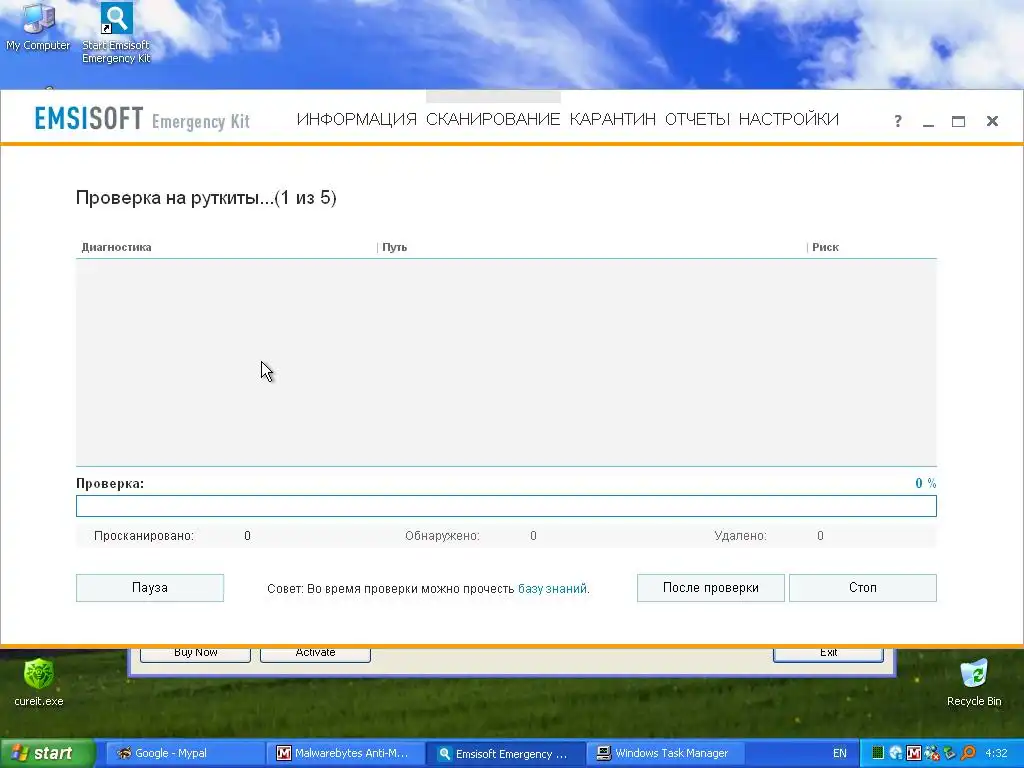Click the 0 % progress value

[925, 483]
